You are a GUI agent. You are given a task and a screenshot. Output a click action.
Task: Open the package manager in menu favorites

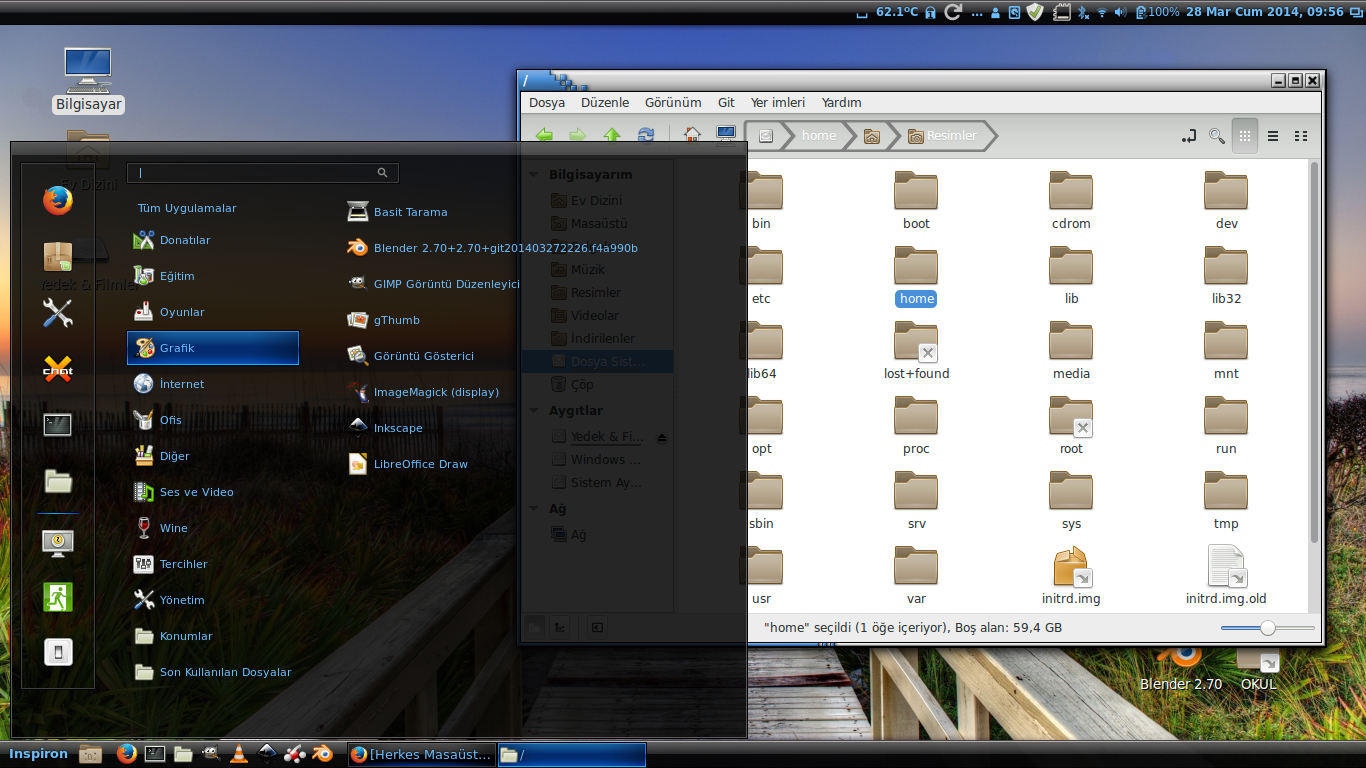coord(58,257)
